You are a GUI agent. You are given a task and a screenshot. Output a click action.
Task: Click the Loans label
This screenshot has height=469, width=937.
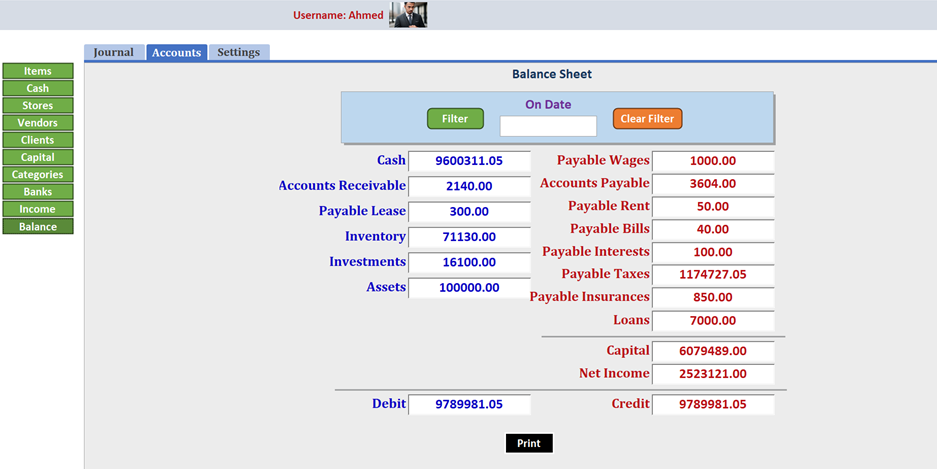[631, 320]
